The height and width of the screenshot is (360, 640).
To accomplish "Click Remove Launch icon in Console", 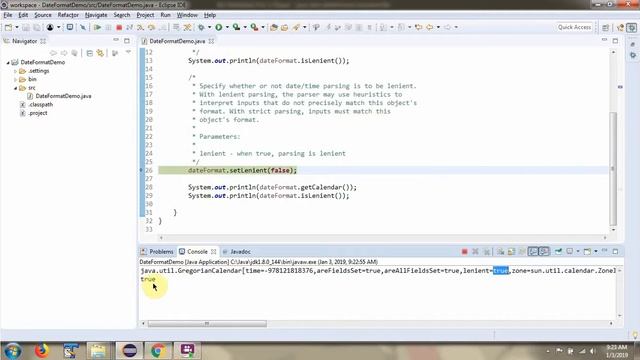I will (475, 251).
